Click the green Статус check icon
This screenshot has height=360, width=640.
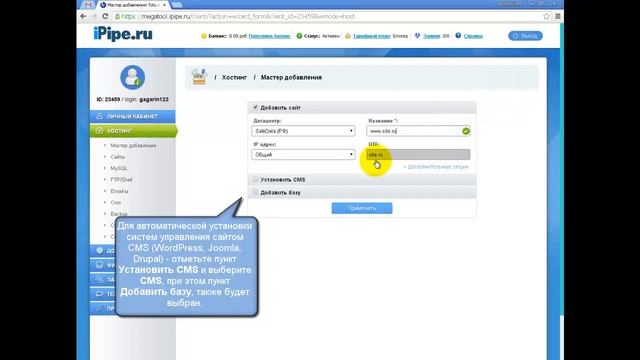coord(299,36)
